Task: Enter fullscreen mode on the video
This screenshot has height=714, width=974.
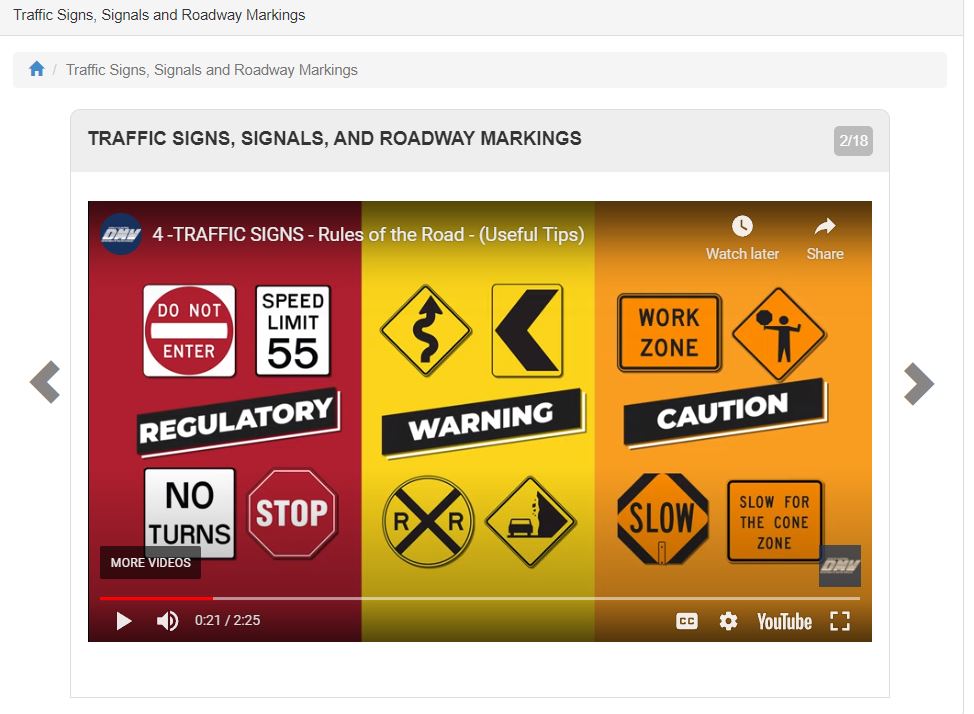Action: pos(840,621)
